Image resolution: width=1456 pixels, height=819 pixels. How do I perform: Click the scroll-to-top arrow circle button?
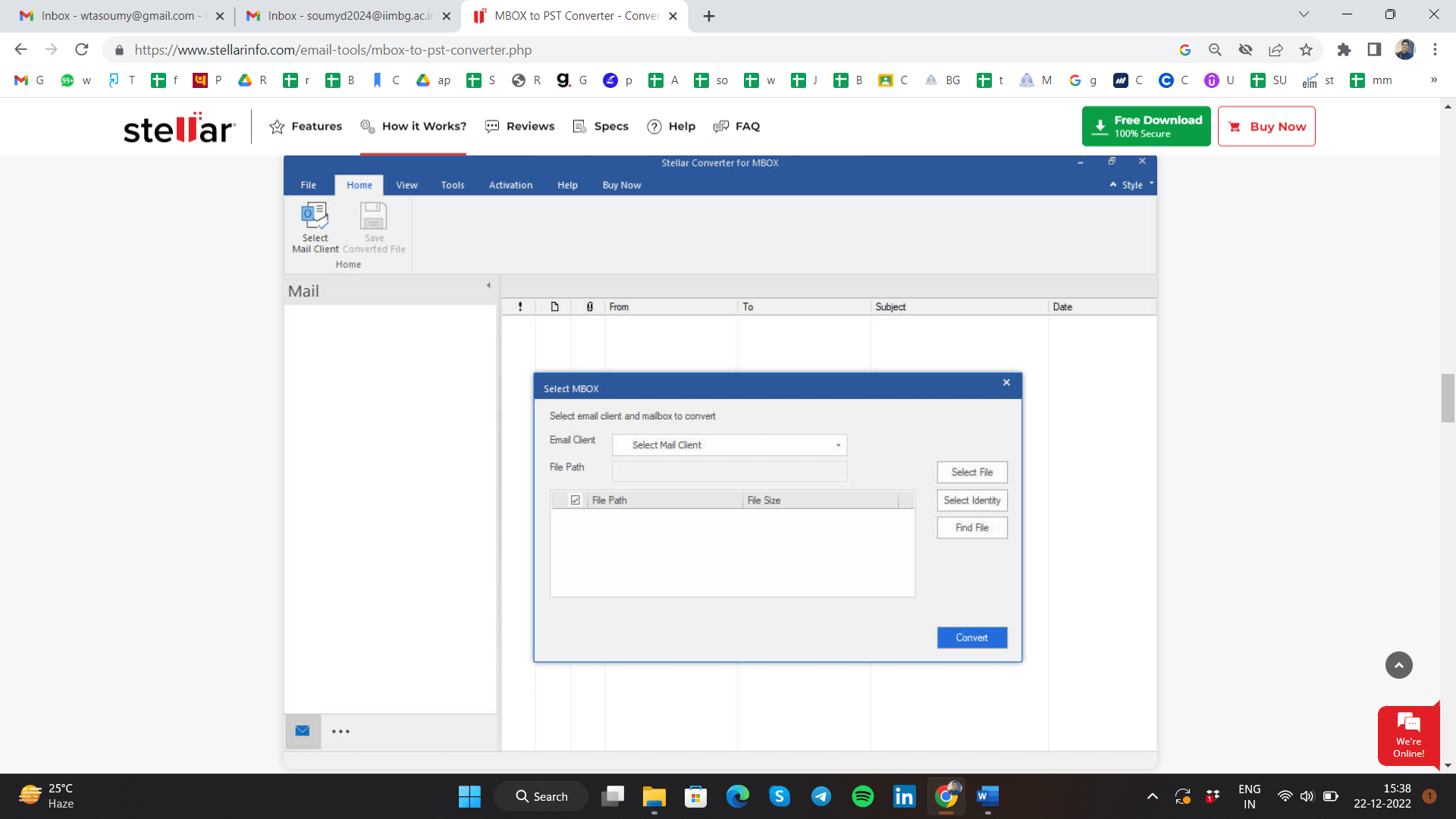point(1399,665)
